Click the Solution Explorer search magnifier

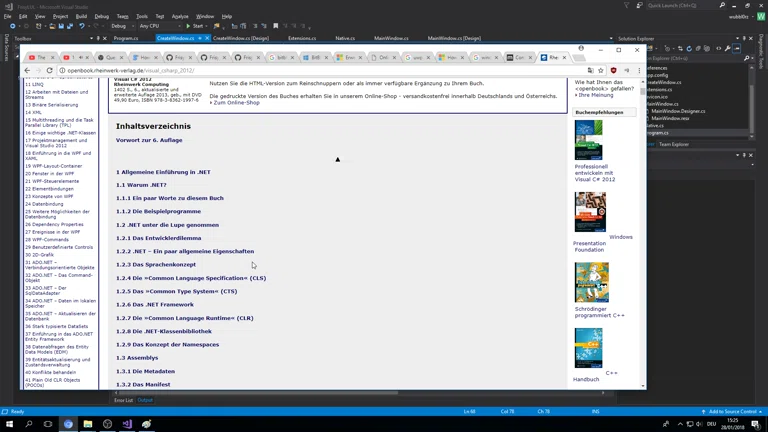[746, 58]
